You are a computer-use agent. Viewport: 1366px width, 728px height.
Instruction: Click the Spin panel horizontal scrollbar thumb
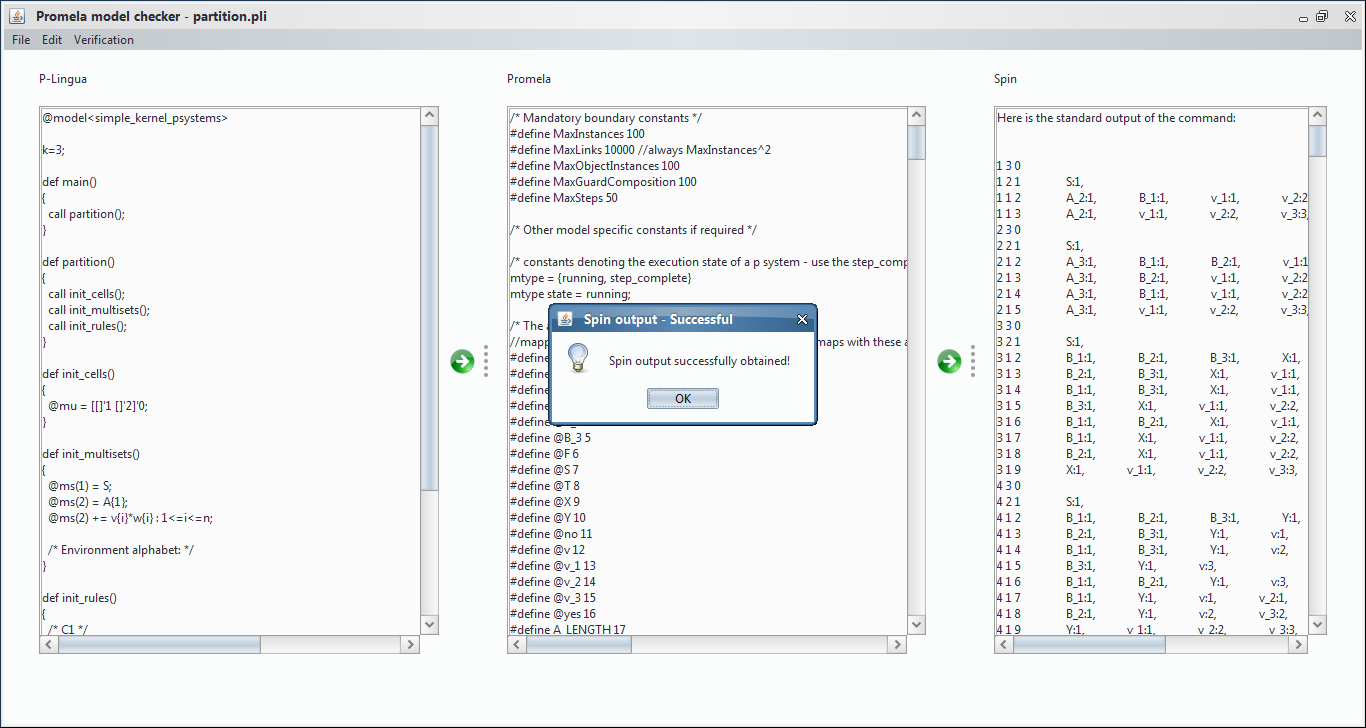tap(1089, 645)
